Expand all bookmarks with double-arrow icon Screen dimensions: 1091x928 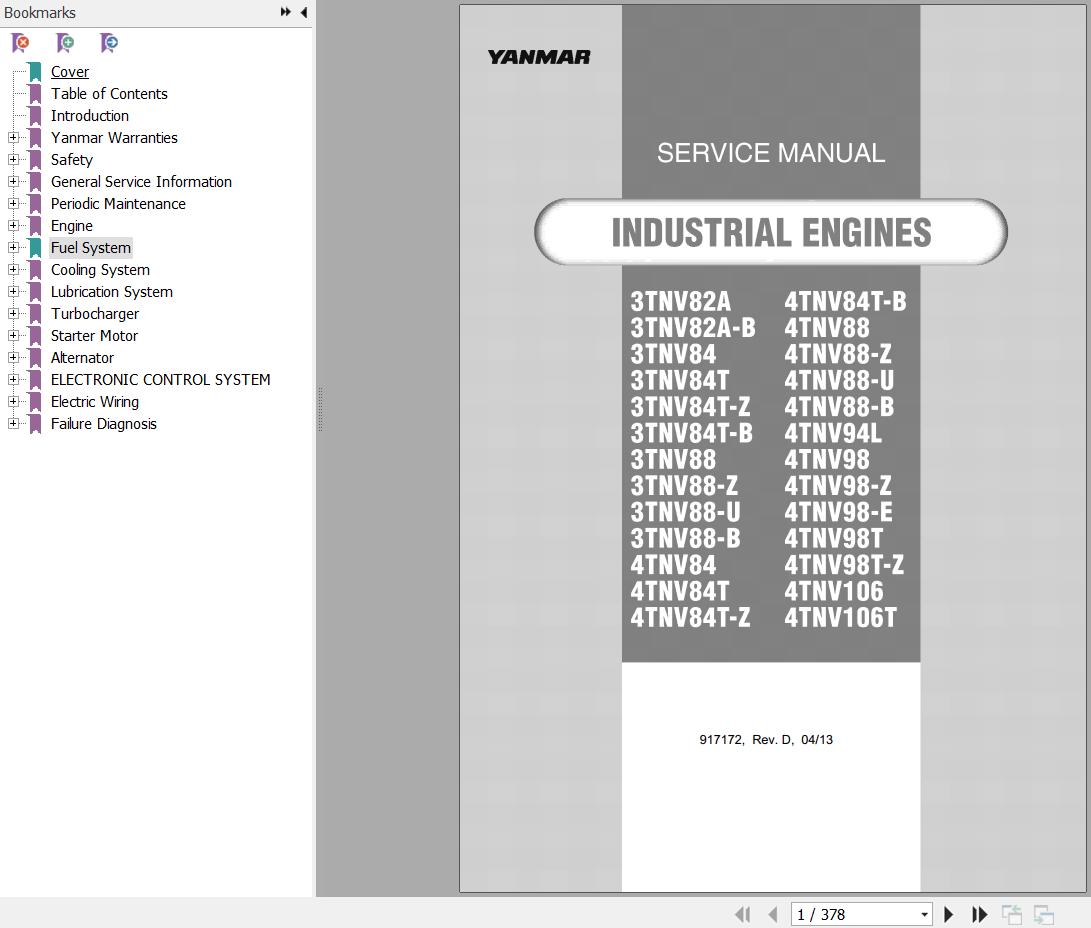(x=285, y=12)
